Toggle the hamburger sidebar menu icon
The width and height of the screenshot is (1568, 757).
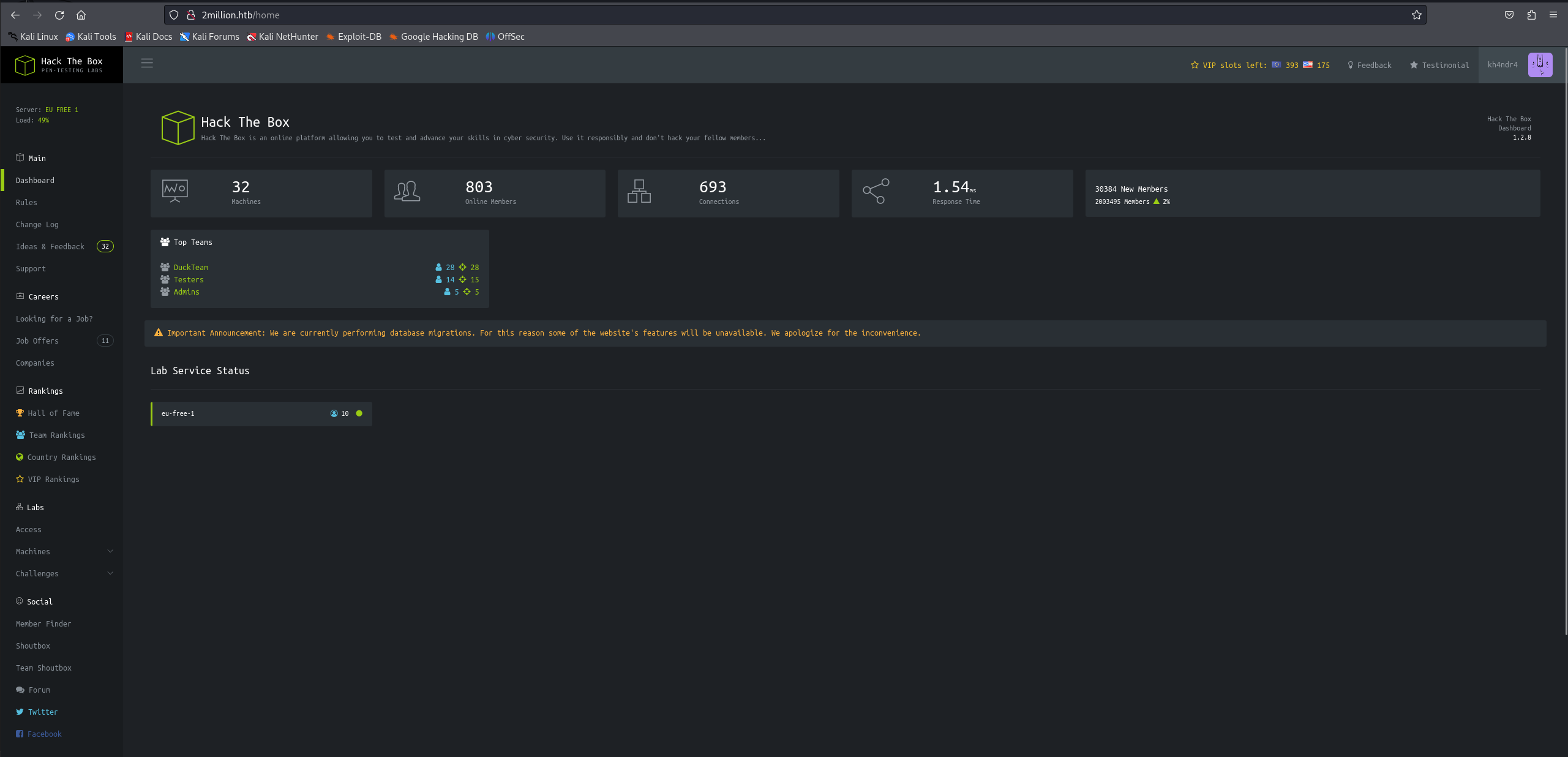pos(147,63)
